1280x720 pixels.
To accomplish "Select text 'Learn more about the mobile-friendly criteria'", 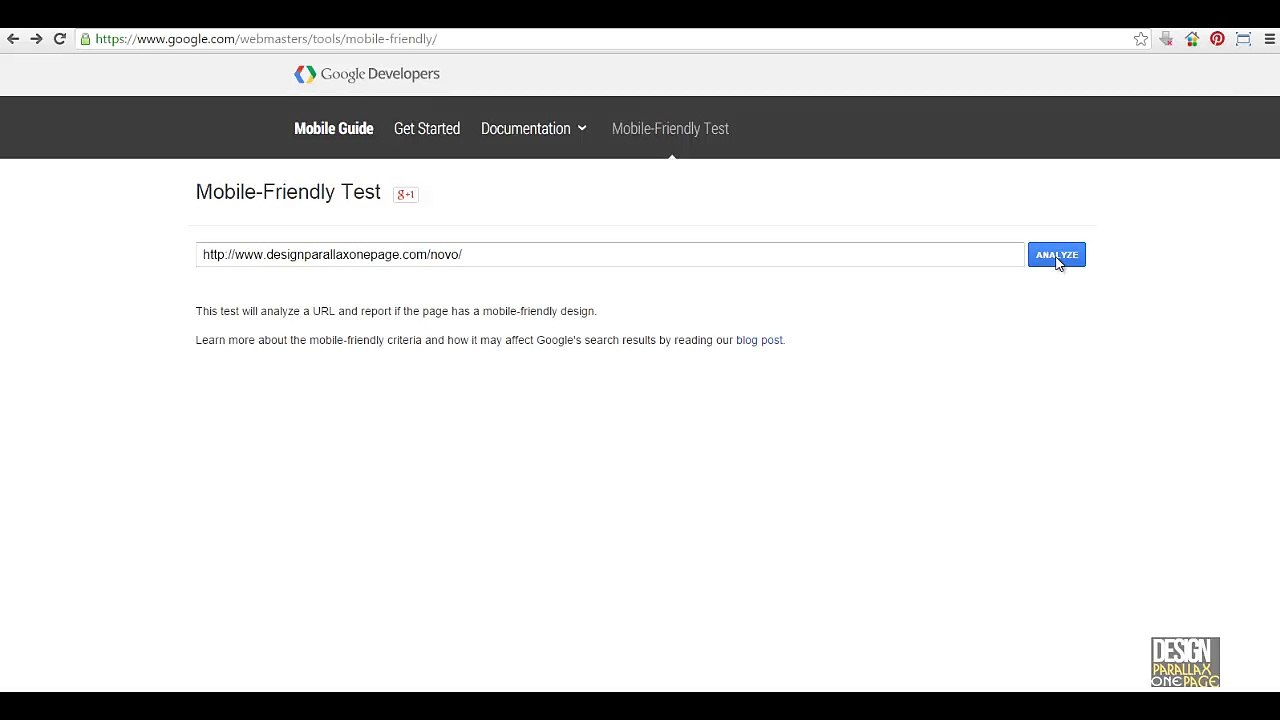I will [x=309, y=340].
